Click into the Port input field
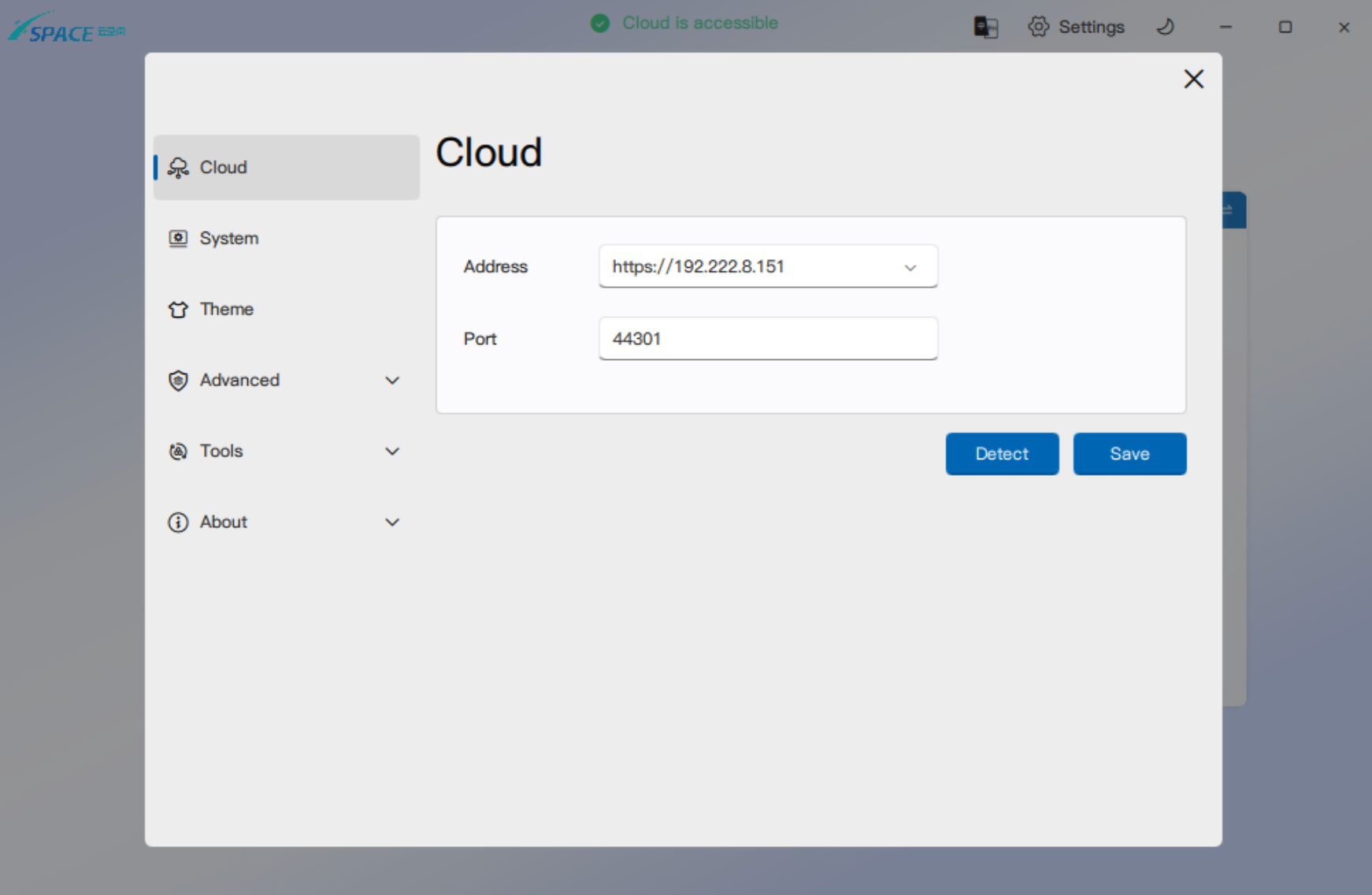This screenshot has height=895, width=1372. [x=767, y=339]
